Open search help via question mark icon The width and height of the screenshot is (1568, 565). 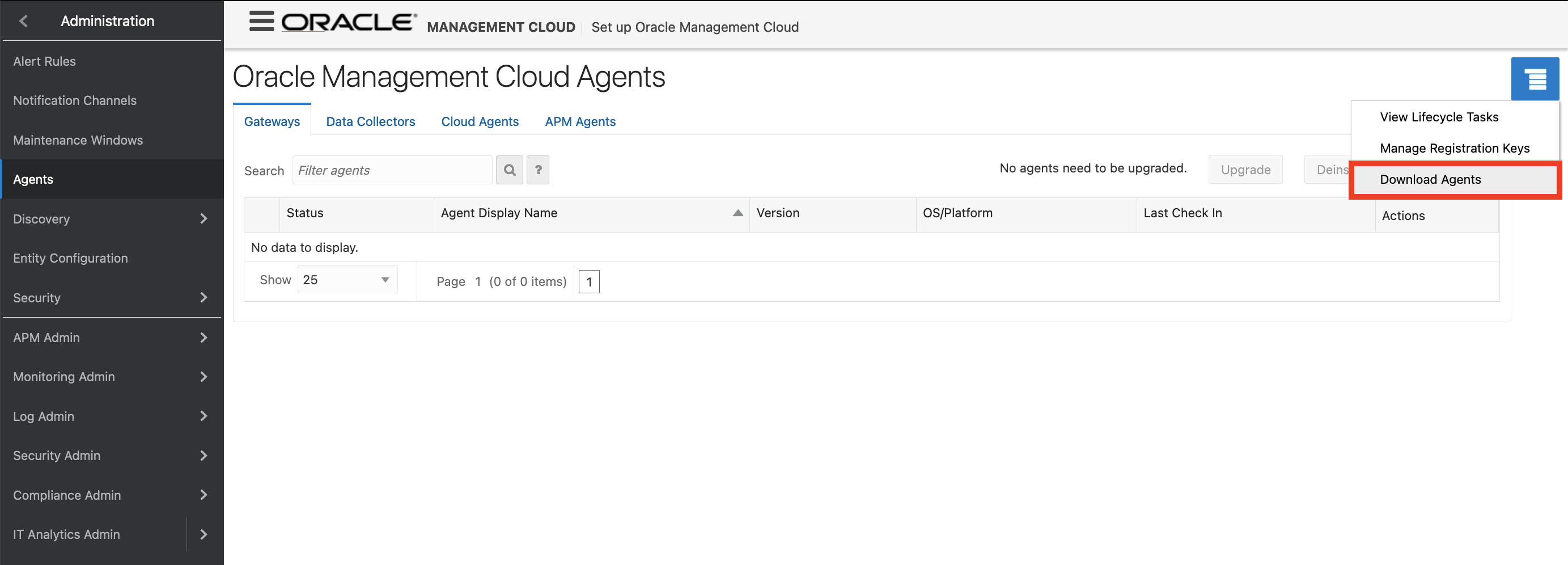pos(538,170)
